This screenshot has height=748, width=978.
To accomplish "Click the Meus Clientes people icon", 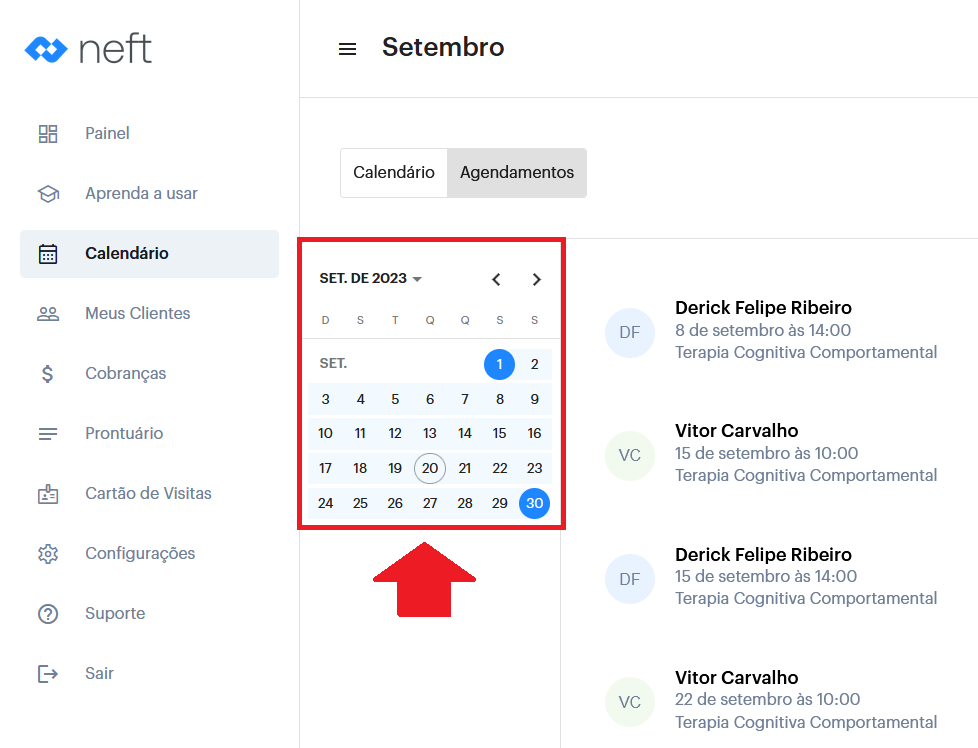I will 48,314.
